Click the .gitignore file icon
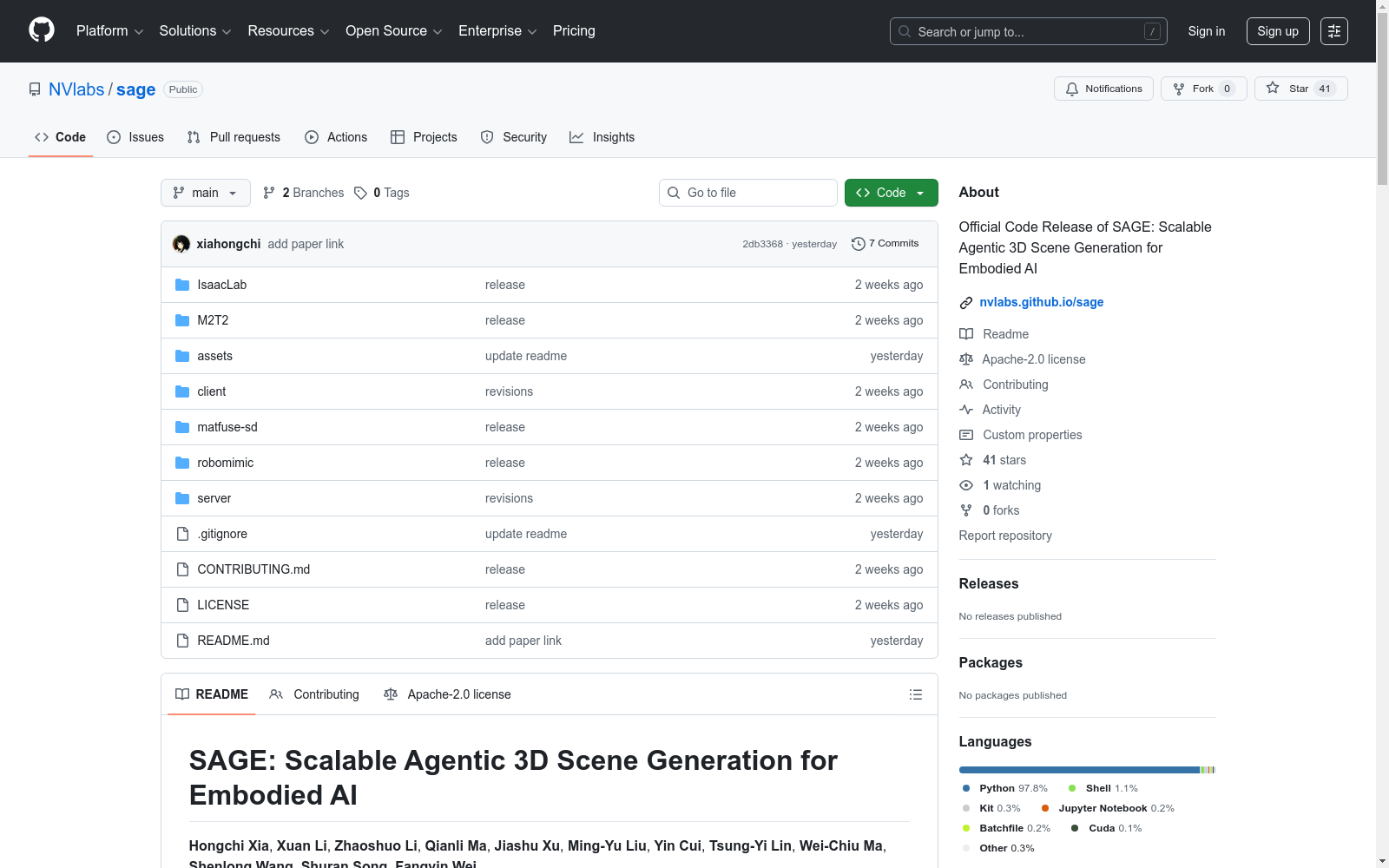Viewport: 1389px width, 868px height. click(x=182, y=534)
